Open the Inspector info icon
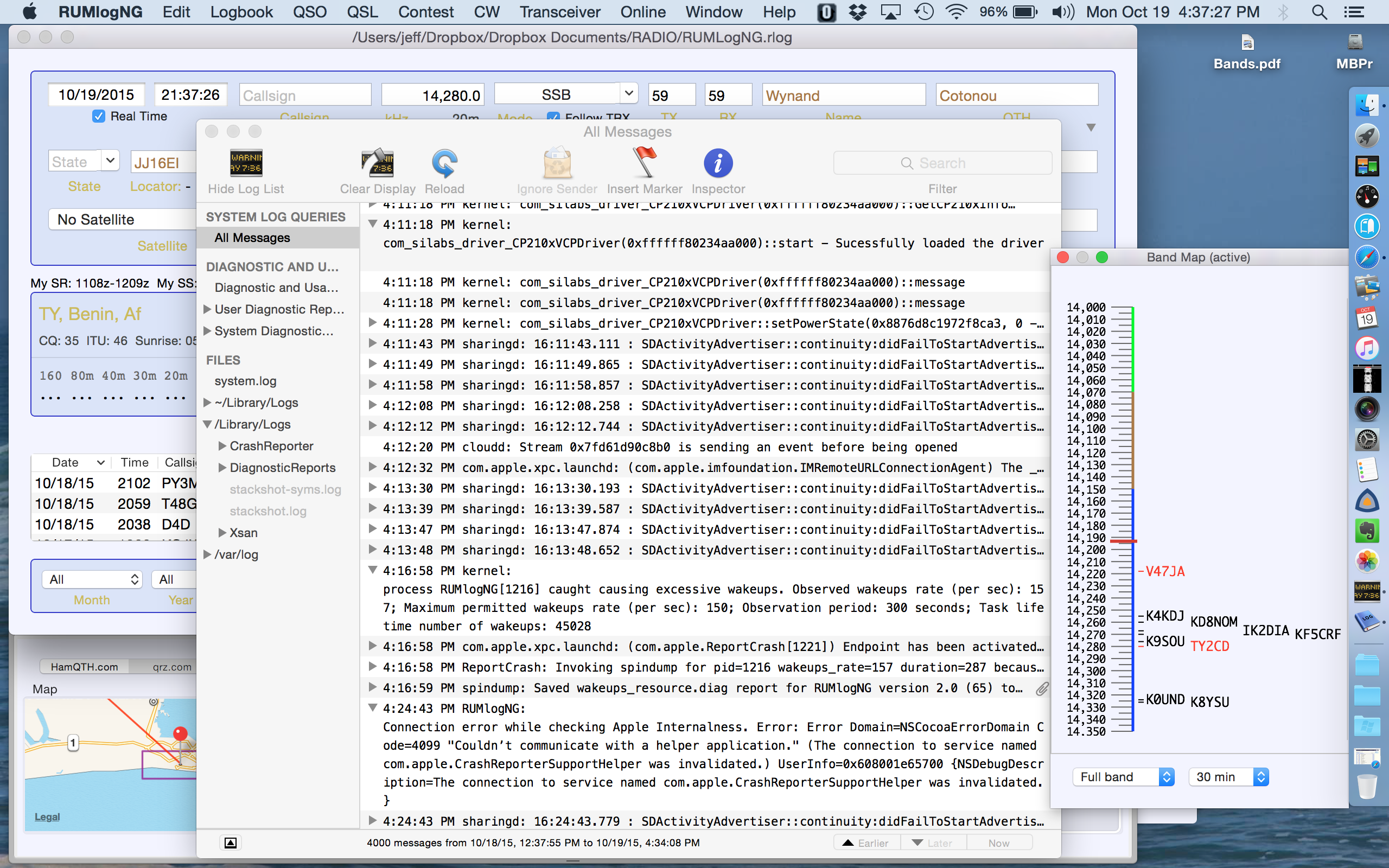Screen dimensions: 1389x868 pos(717,164)
